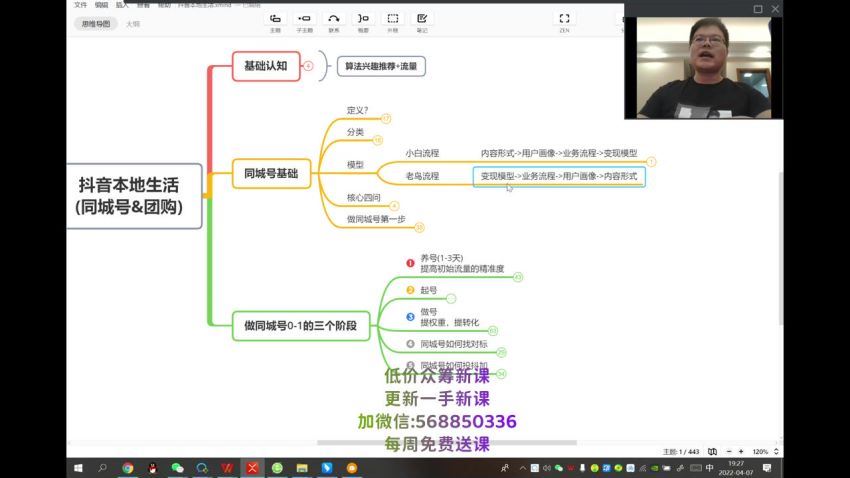Click the 主题 (Topic) toolbar icon
Viewport: 850px width, 478px height.
[275, 18]
